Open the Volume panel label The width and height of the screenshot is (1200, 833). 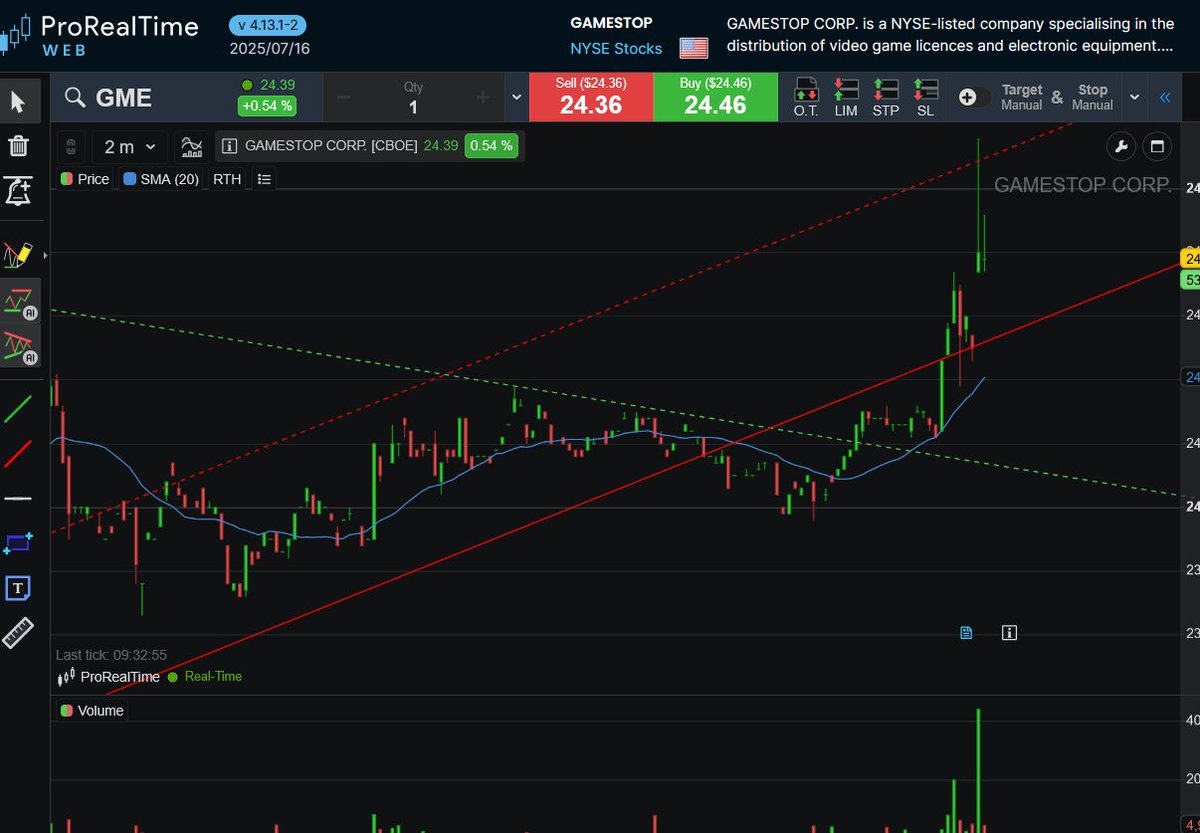pos(91,710)
